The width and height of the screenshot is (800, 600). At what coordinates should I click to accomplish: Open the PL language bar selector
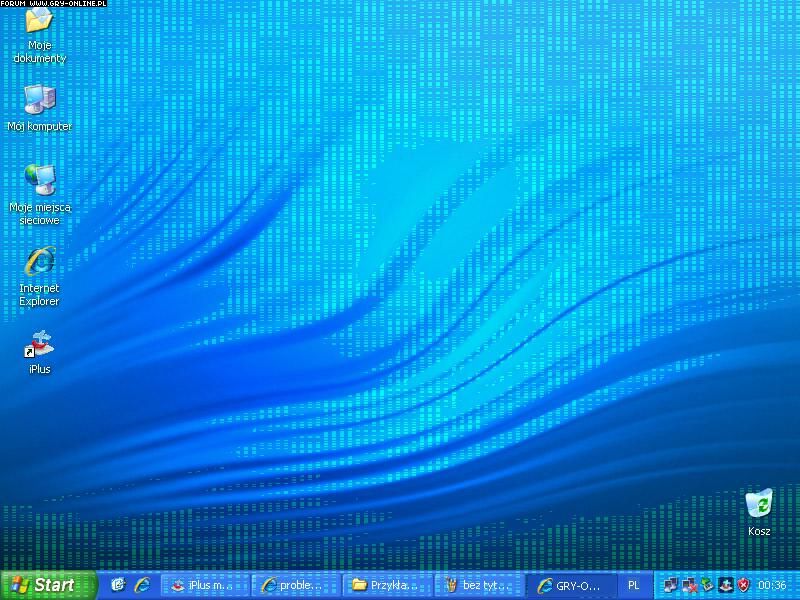point(634,585)
